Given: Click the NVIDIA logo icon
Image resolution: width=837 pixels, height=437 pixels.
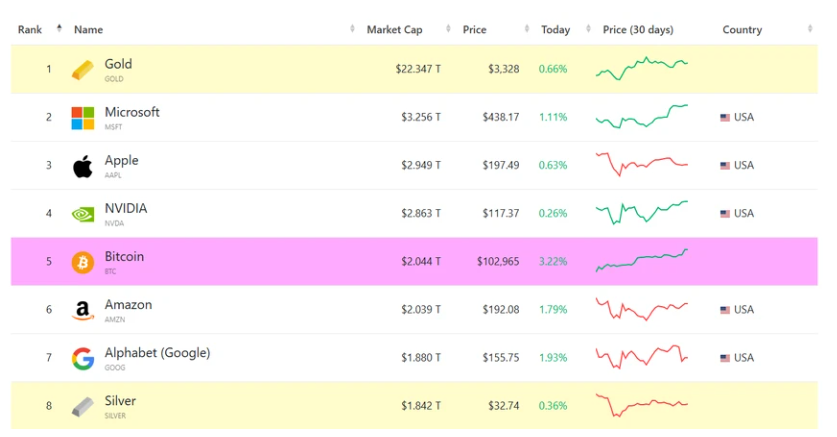Looking at the screenshot, I should click(82, 214).
